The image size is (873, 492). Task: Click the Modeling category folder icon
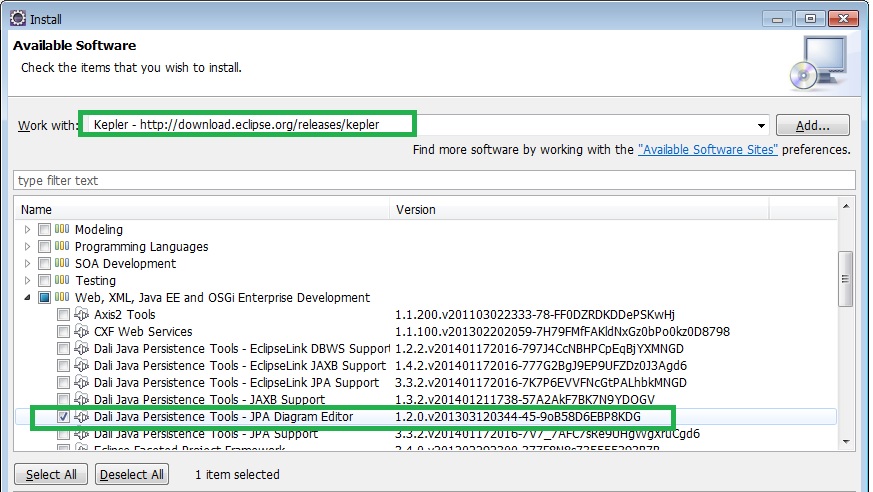[x=62, y=230]
